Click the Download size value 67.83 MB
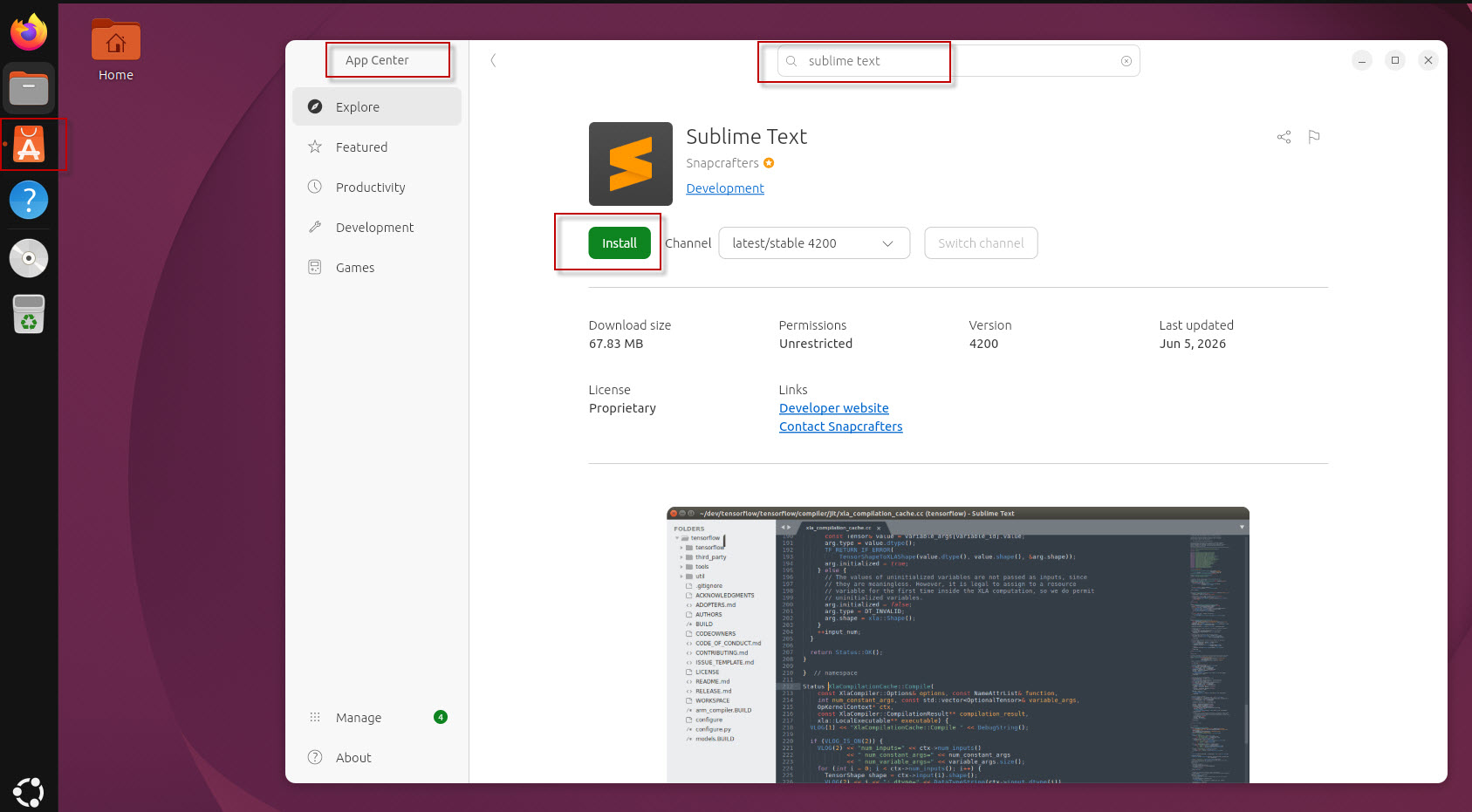1472x812 pixels. click(616, 344)
